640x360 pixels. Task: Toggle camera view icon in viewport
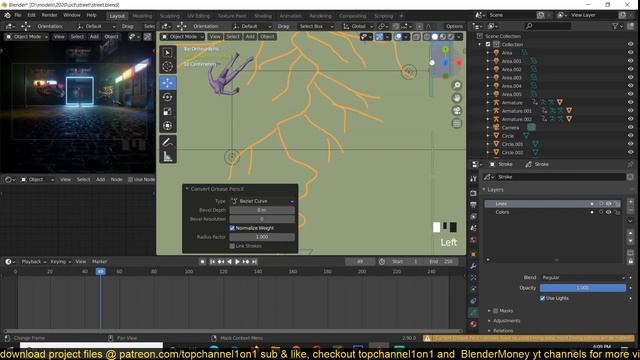[457, 111]
